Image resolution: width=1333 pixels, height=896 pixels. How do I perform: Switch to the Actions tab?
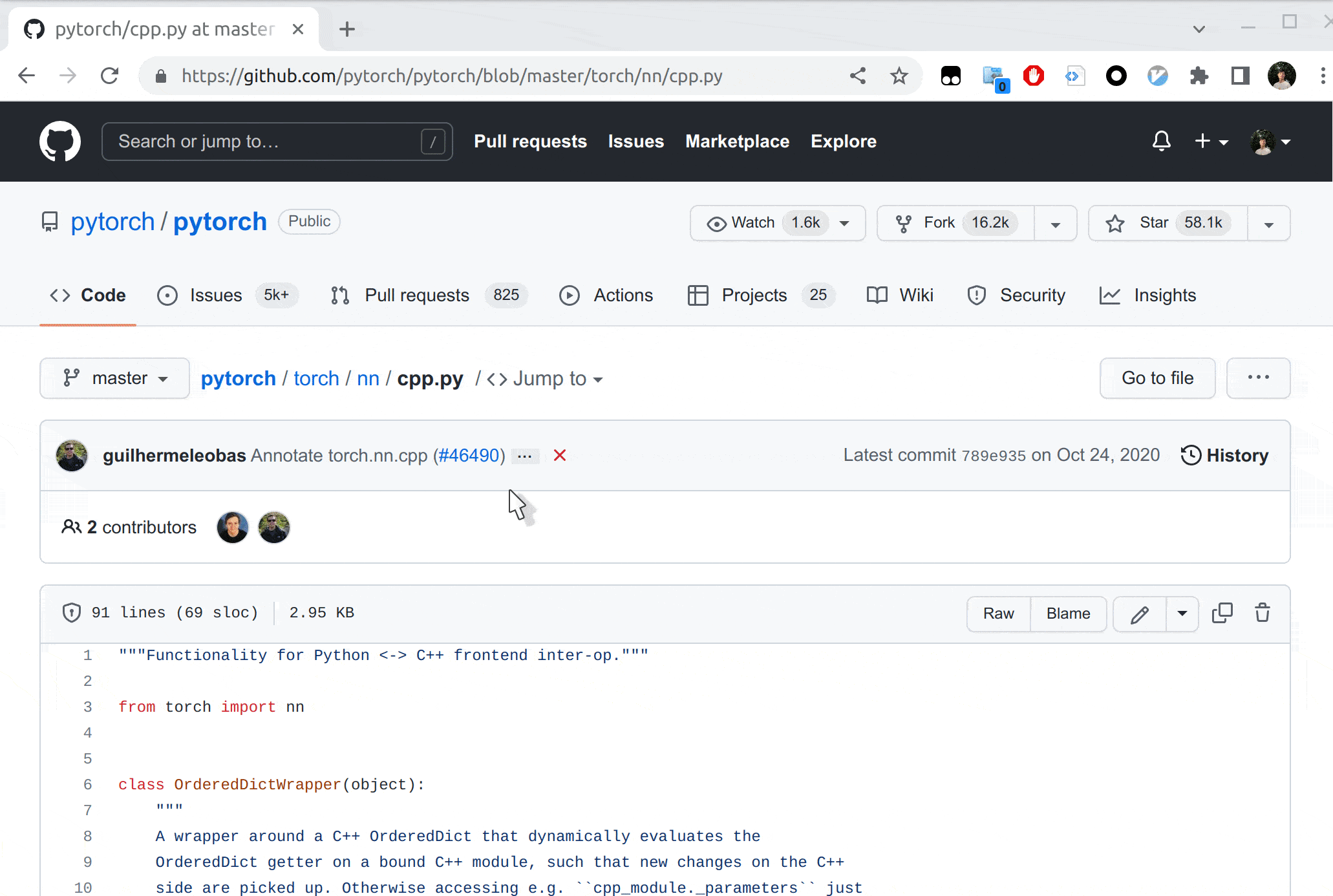click(606, 295)
